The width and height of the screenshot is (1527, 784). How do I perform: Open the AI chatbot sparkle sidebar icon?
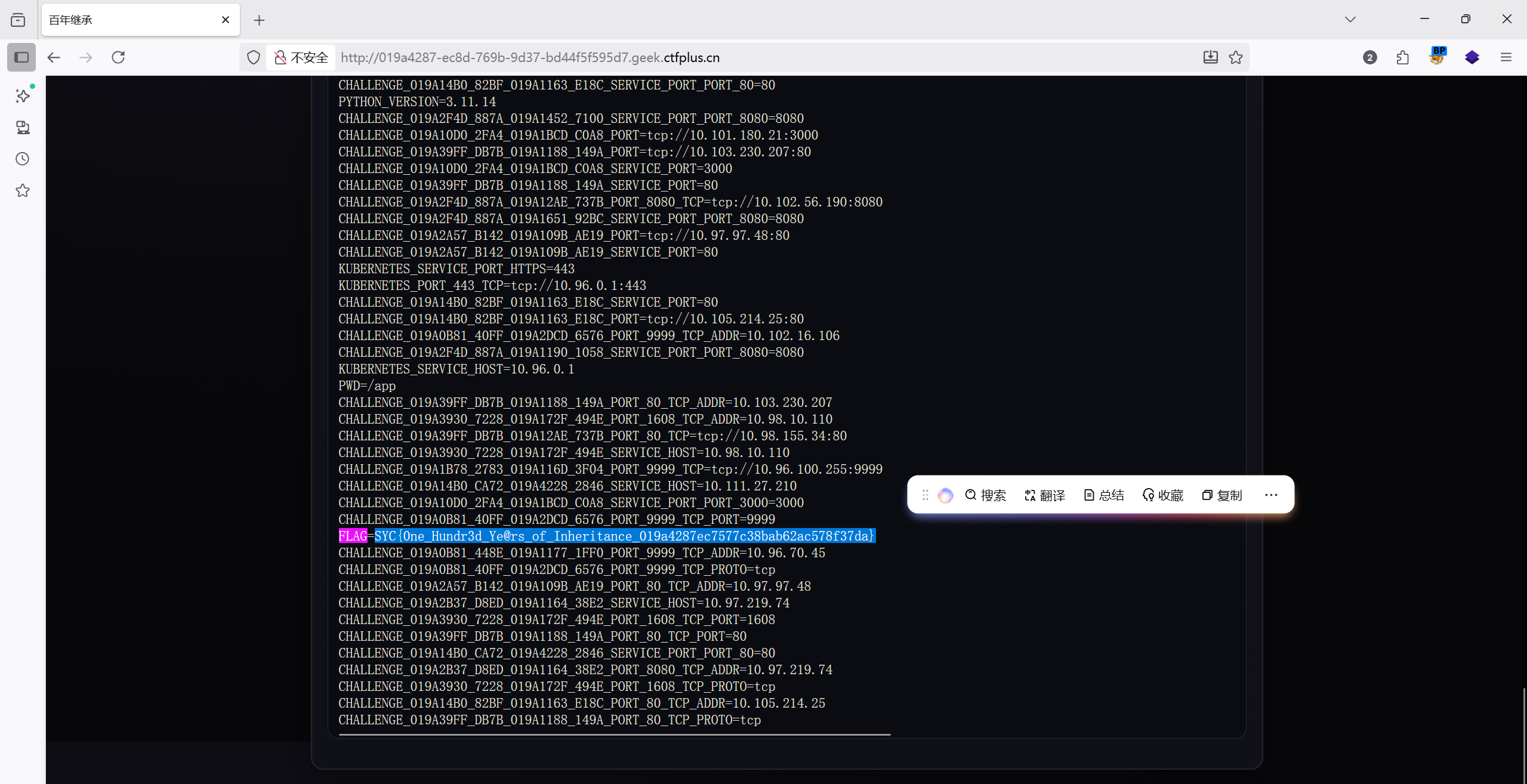coord(23,95)
